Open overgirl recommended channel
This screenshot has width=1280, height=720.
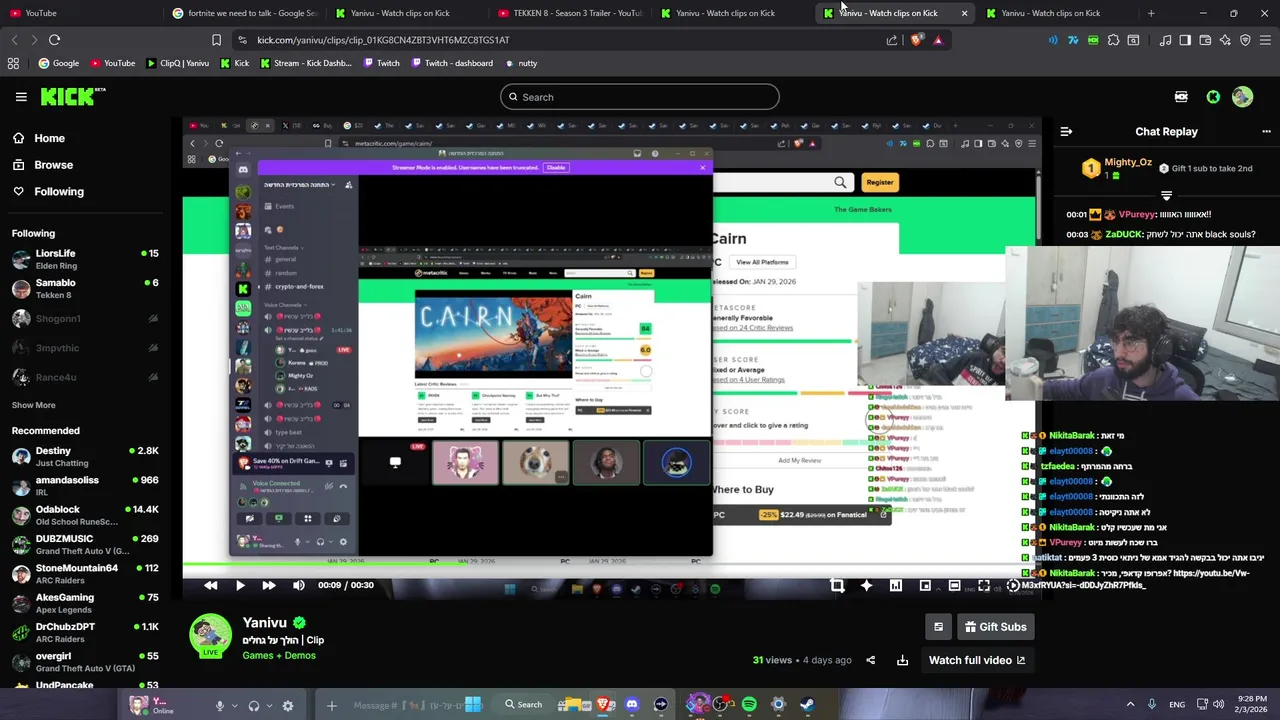tap(85, 662)
